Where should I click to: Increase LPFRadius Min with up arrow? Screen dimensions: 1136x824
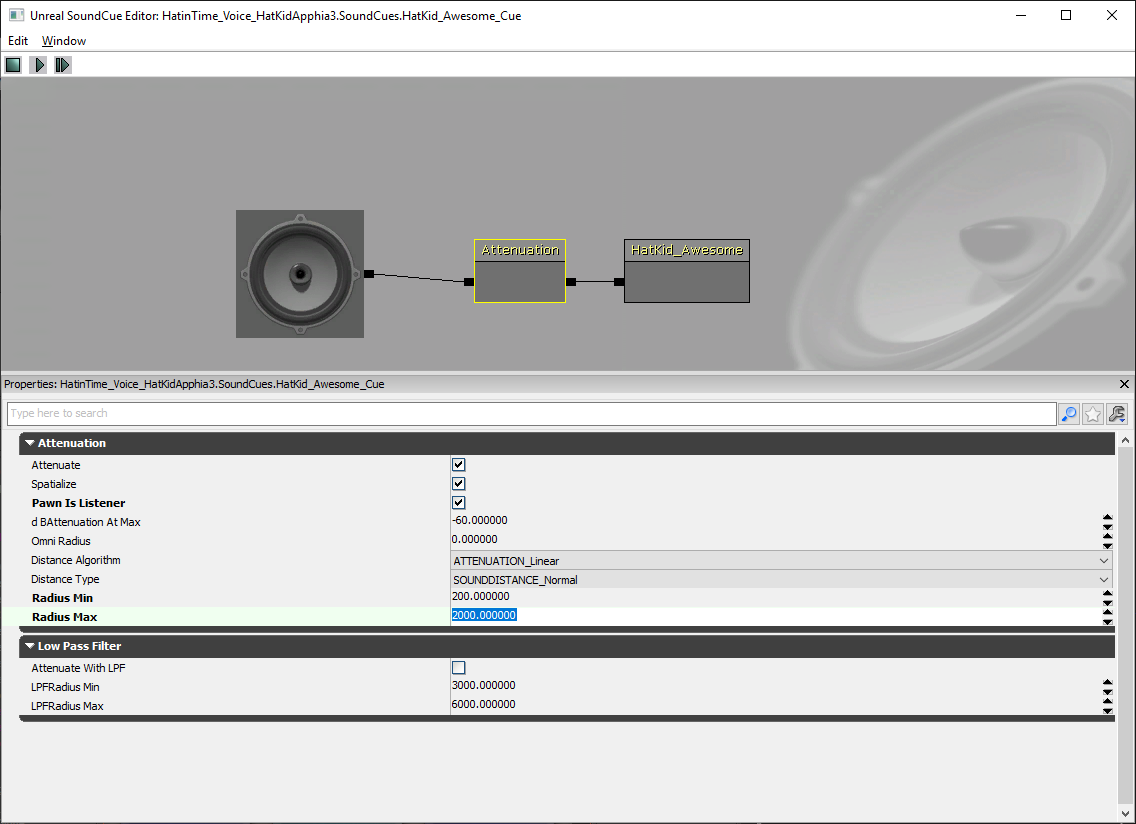point(1108,683)
